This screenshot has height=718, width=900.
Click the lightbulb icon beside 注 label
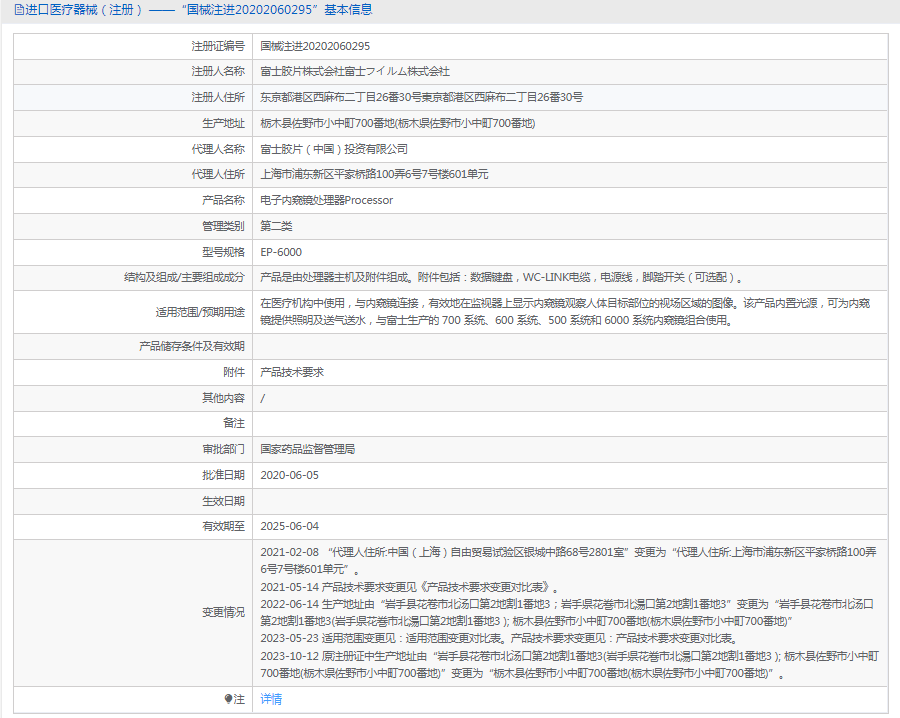pos(228,698)
